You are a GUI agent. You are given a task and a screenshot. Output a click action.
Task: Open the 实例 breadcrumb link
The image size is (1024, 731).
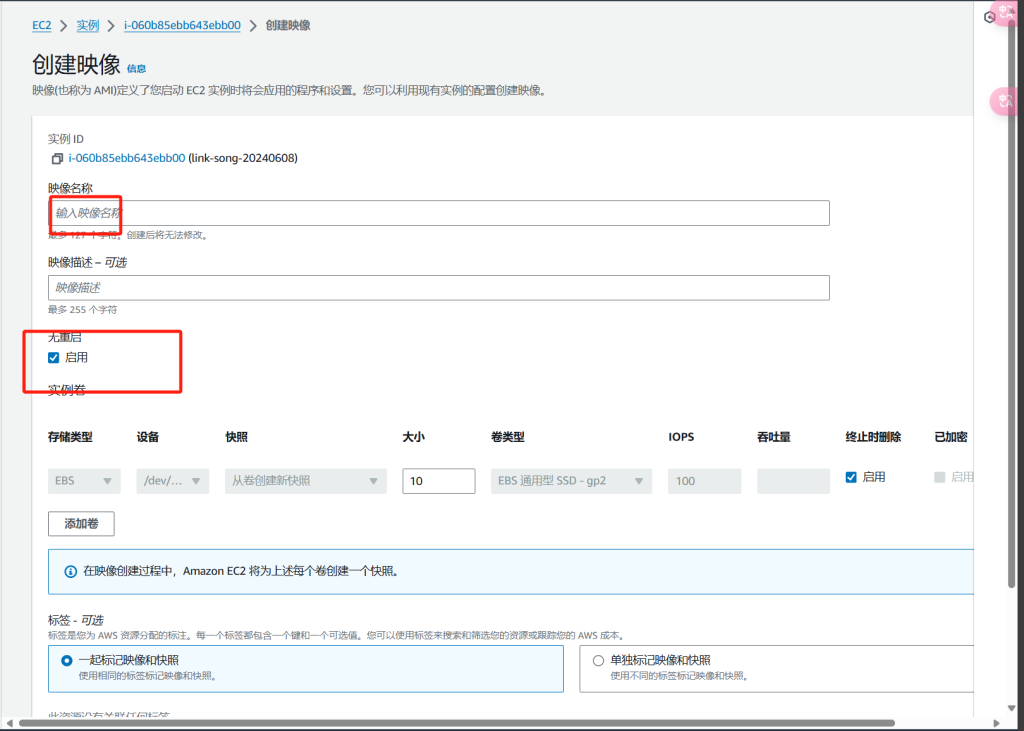[88, 25]
